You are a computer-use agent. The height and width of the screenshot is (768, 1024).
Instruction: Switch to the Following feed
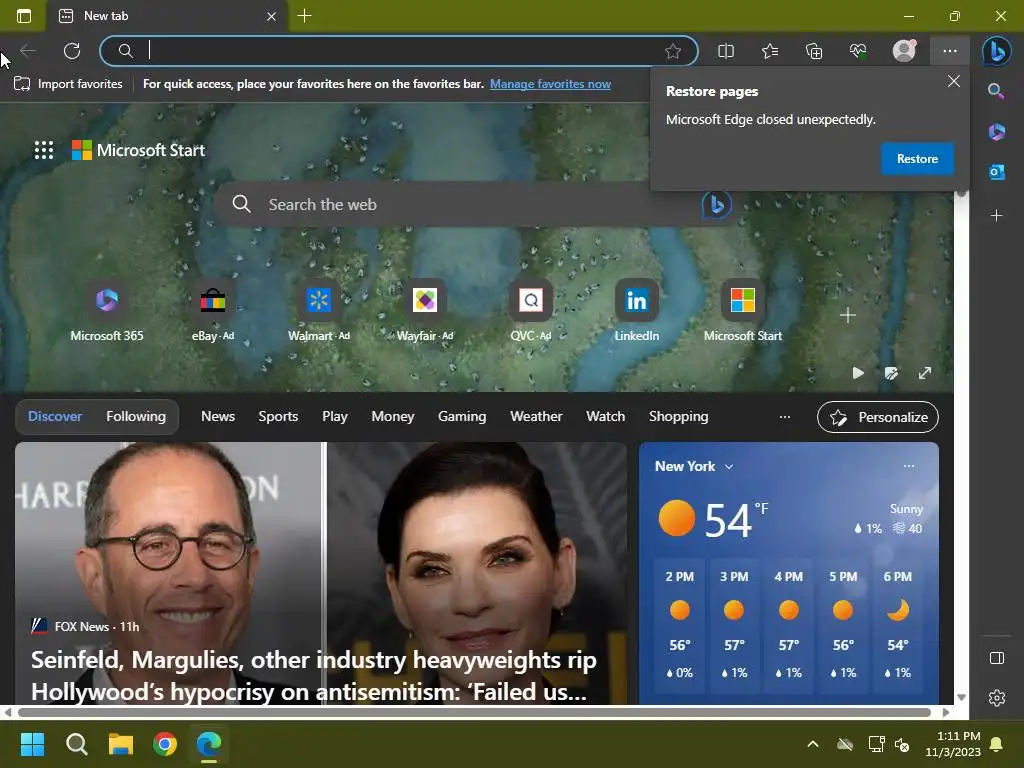[136, 417]
